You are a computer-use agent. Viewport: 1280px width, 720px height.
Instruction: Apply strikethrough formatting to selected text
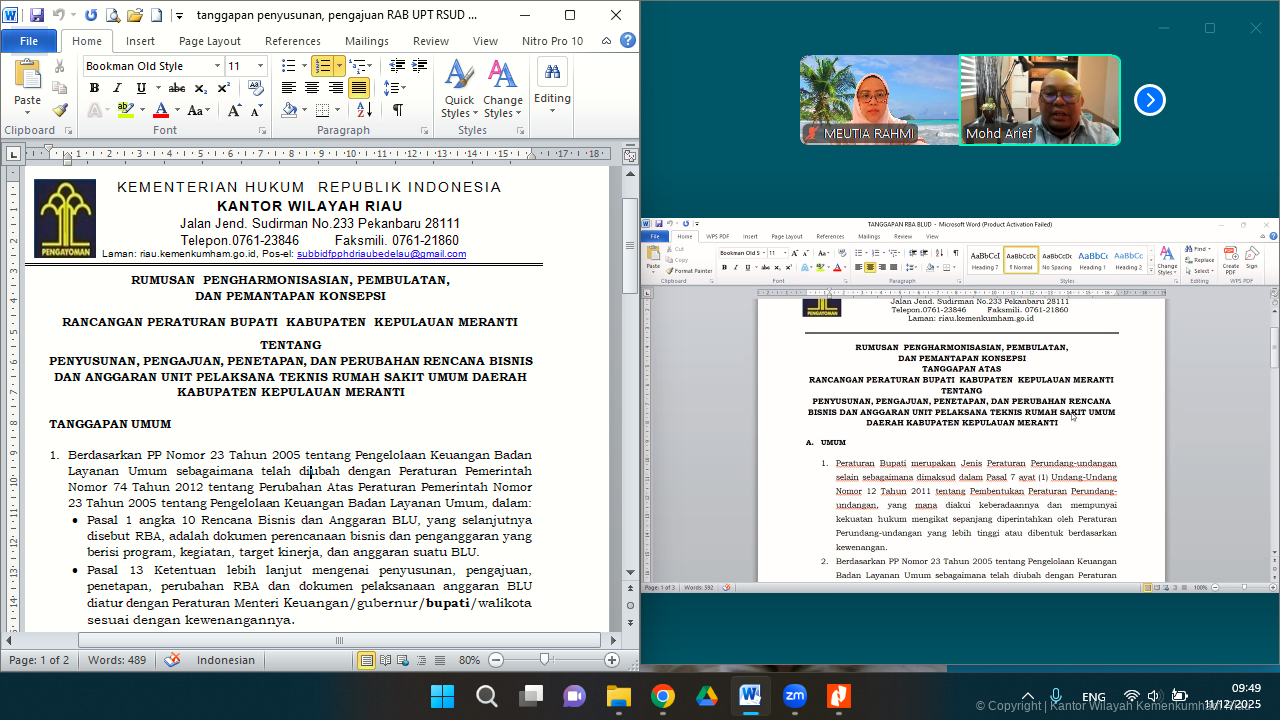[x=176, y=88]
